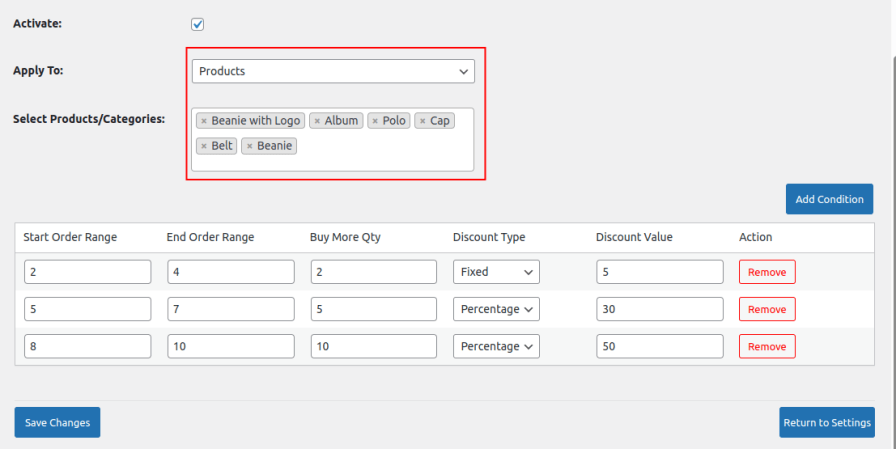Image resolution: width=896 pixels, height=449 pixels.
Task: Remove the Cap product tag
Action: [422, 121]
